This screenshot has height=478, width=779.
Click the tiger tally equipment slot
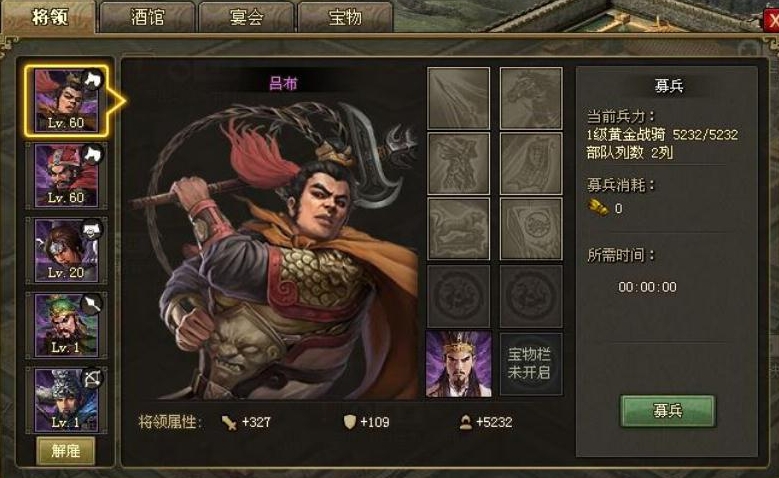(x=459, y=229)
